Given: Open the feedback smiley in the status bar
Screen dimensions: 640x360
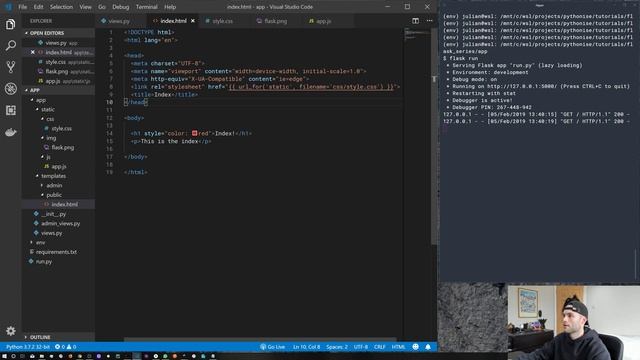Looking at the screenshot, I should (x=416, y=347).
